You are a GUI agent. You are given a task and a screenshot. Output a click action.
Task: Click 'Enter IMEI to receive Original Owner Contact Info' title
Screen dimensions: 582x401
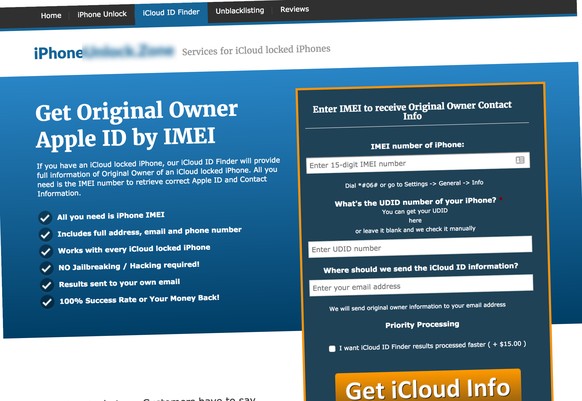point(412,110)
